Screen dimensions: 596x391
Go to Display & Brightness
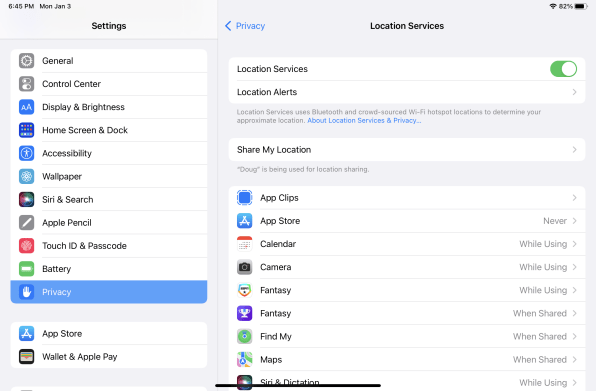[x=109, y=107]
